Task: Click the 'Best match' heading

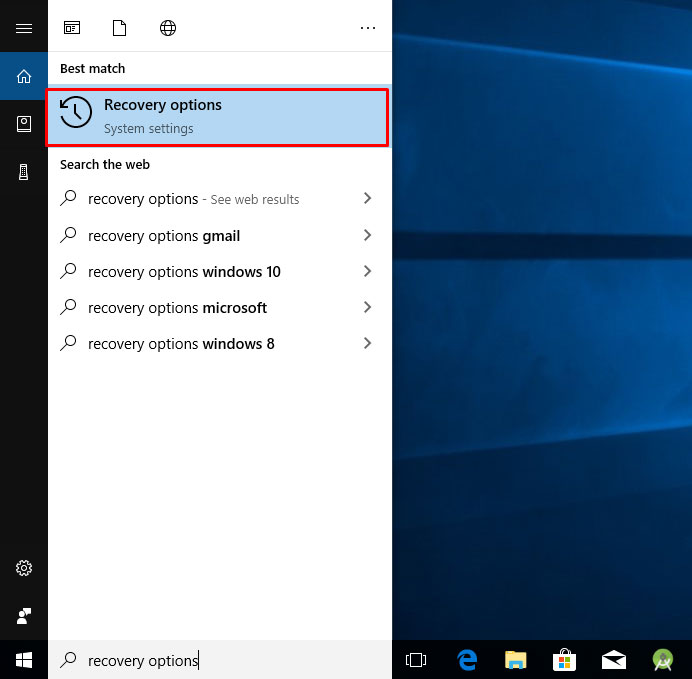Action: [x=93, y=69]
